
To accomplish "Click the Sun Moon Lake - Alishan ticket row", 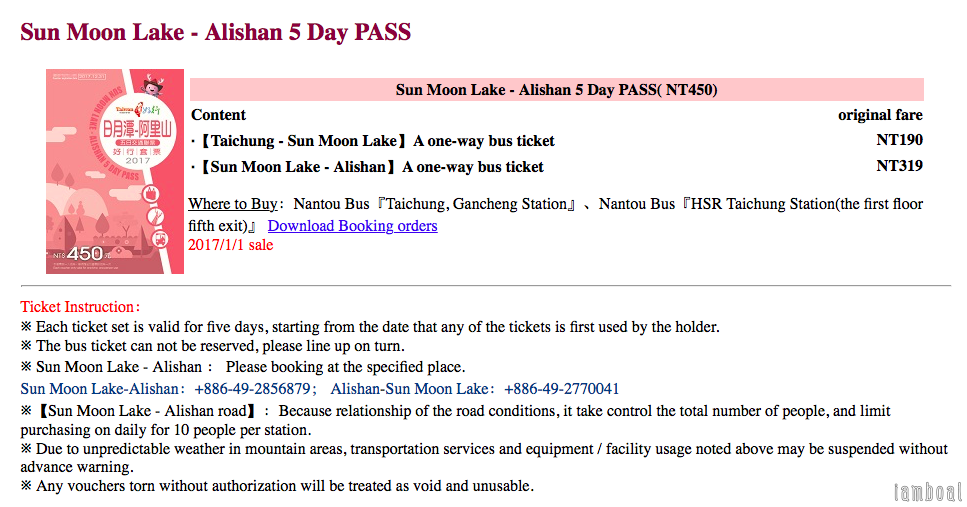I will [x=556, y=167].
